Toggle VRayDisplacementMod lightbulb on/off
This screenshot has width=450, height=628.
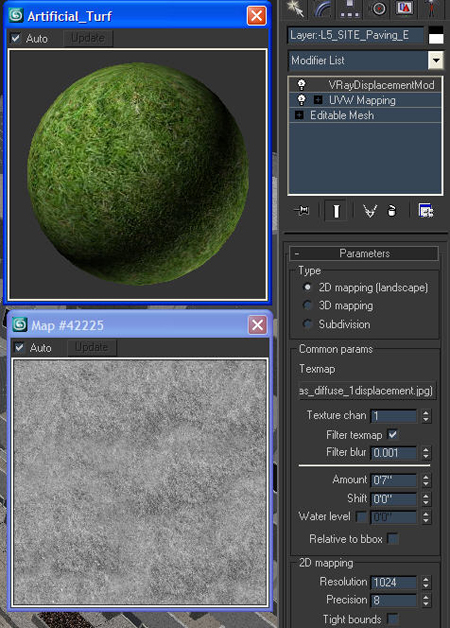pos(301,85)
